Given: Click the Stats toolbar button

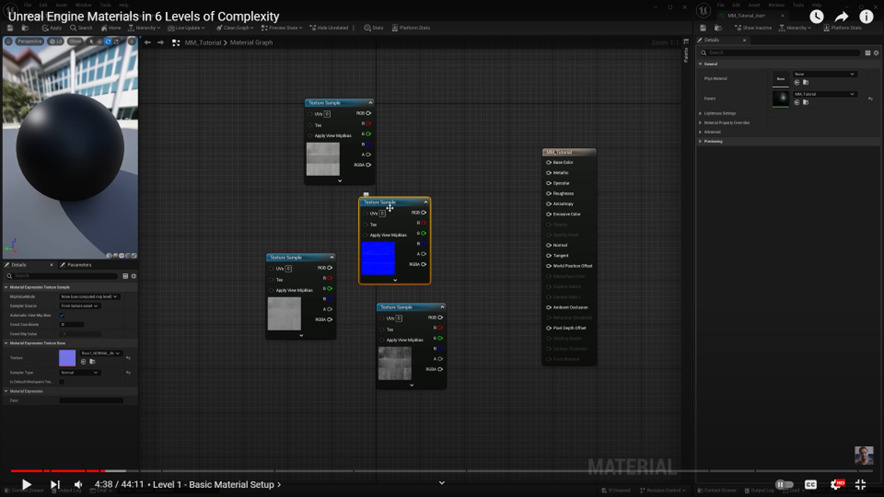Looking at the screenshot, I should click(373, 28).
